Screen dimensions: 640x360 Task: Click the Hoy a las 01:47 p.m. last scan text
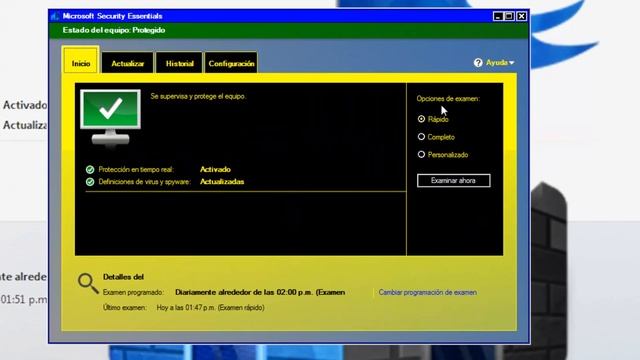click(x=210, y=307)
